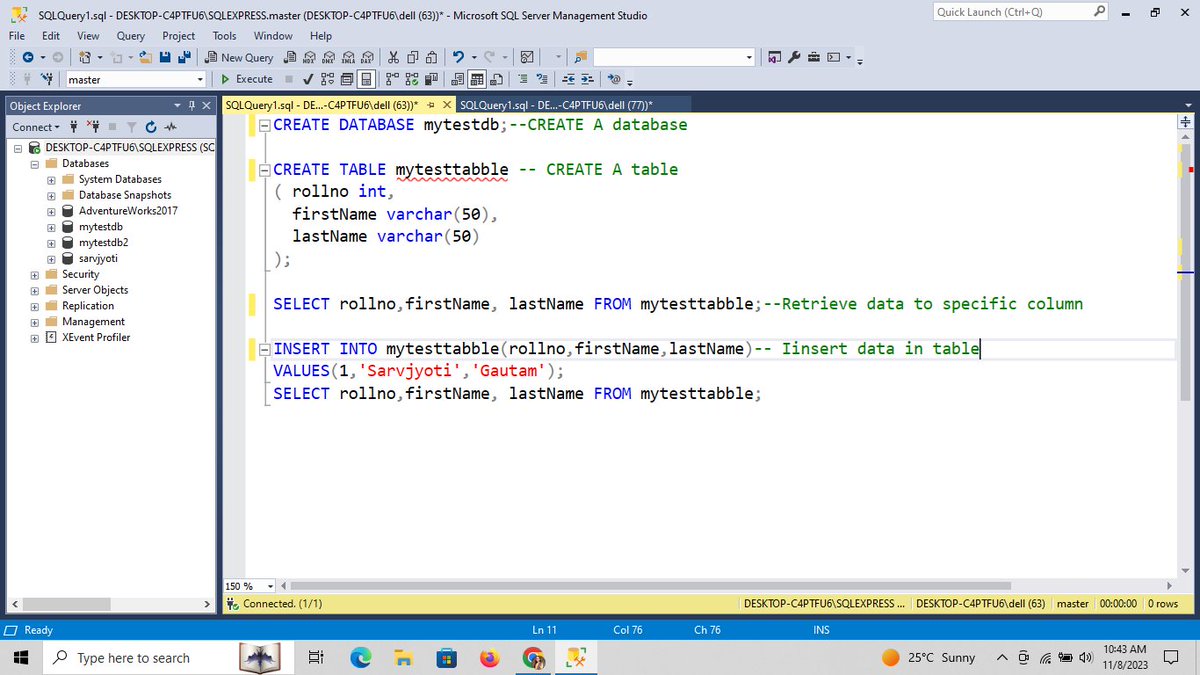
Task: Toggle IntelliSense Enabled icon
Action: pos(367,79)
